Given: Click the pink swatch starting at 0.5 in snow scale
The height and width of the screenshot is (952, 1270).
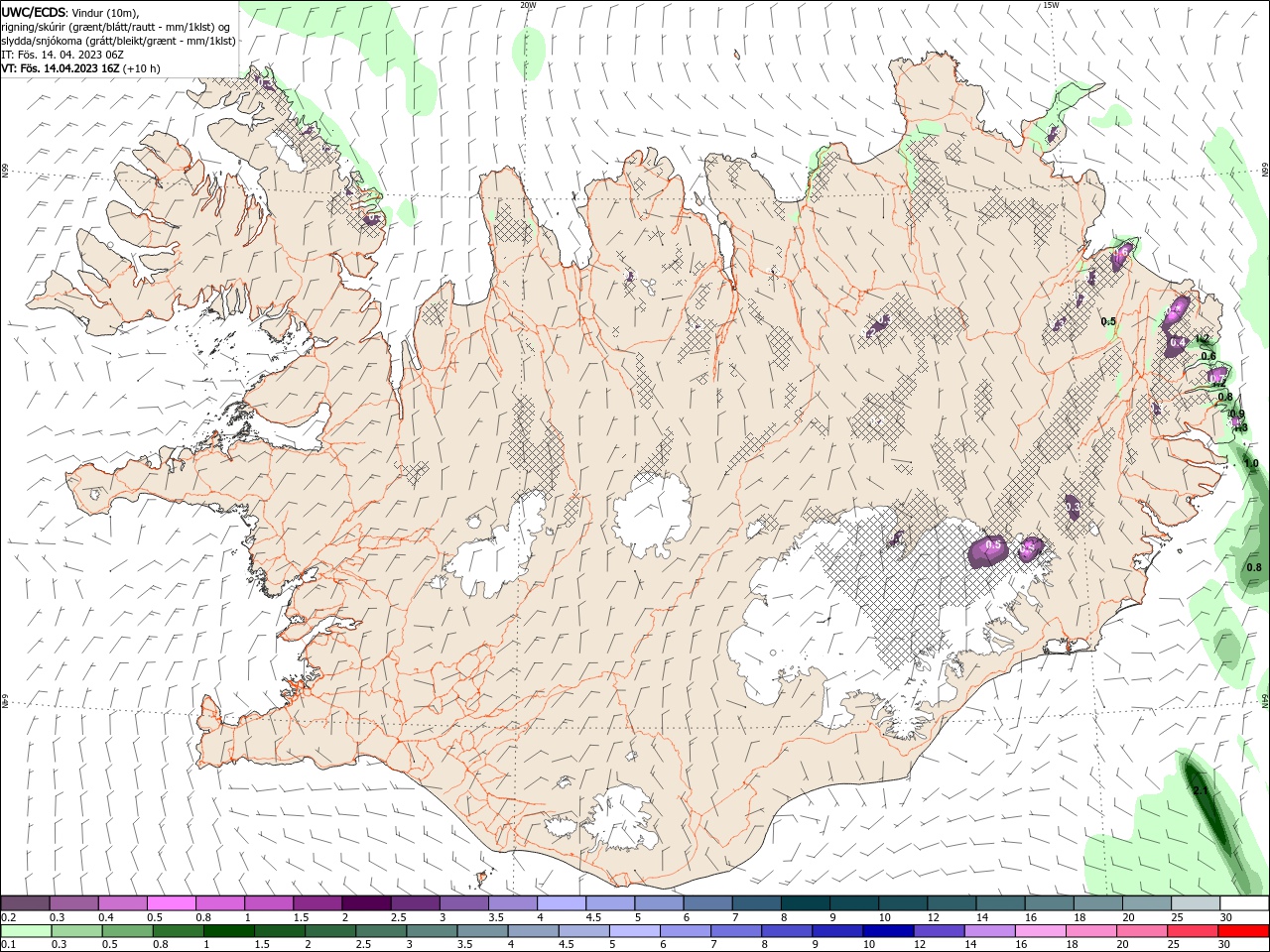Looking at the screenshot, I should pos(171,903).
